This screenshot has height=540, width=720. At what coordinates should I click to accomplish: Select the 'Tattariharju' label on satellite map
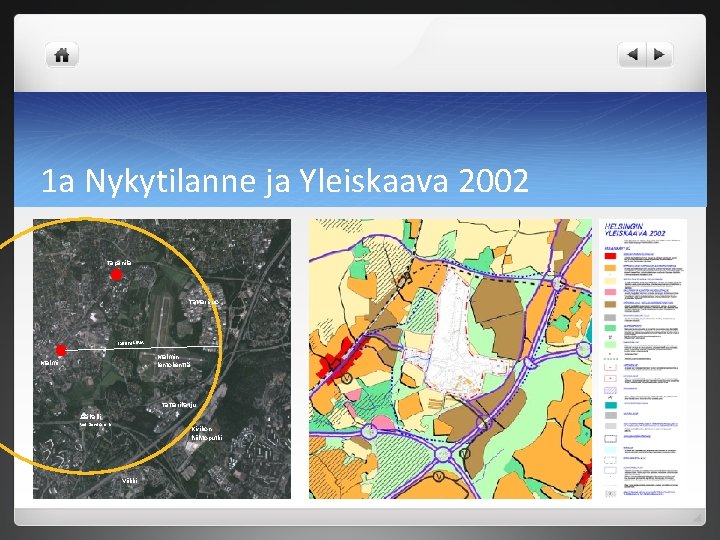coord(179,405)
